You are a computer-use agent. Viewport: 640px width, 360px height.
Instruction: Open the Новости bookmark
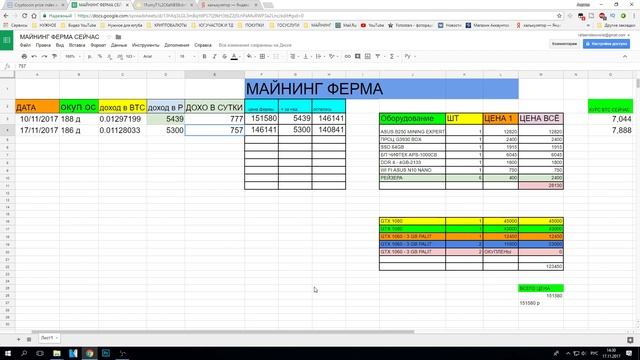point(449,25)
